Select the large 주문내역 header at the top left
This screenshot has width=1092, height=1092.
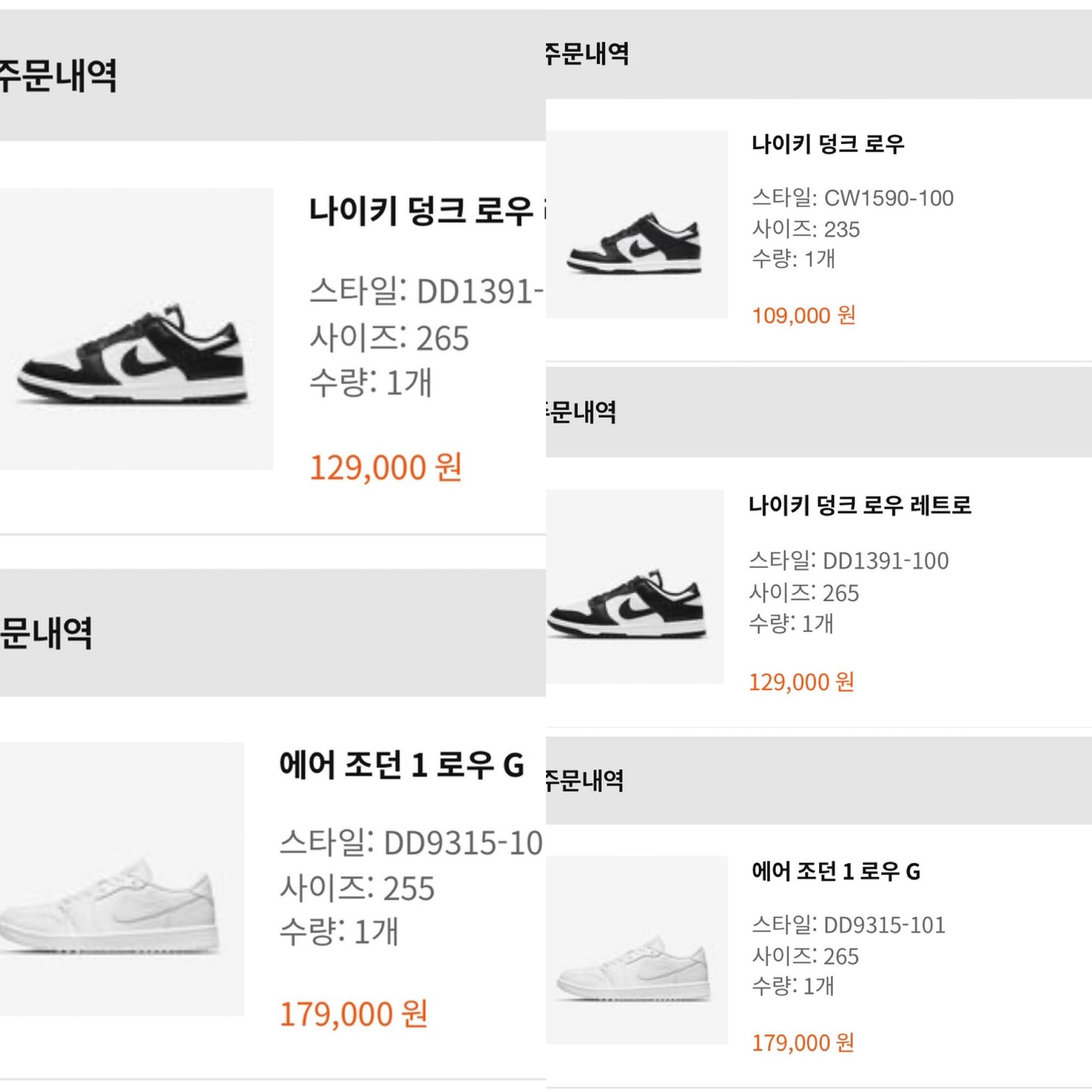(58, 75)
